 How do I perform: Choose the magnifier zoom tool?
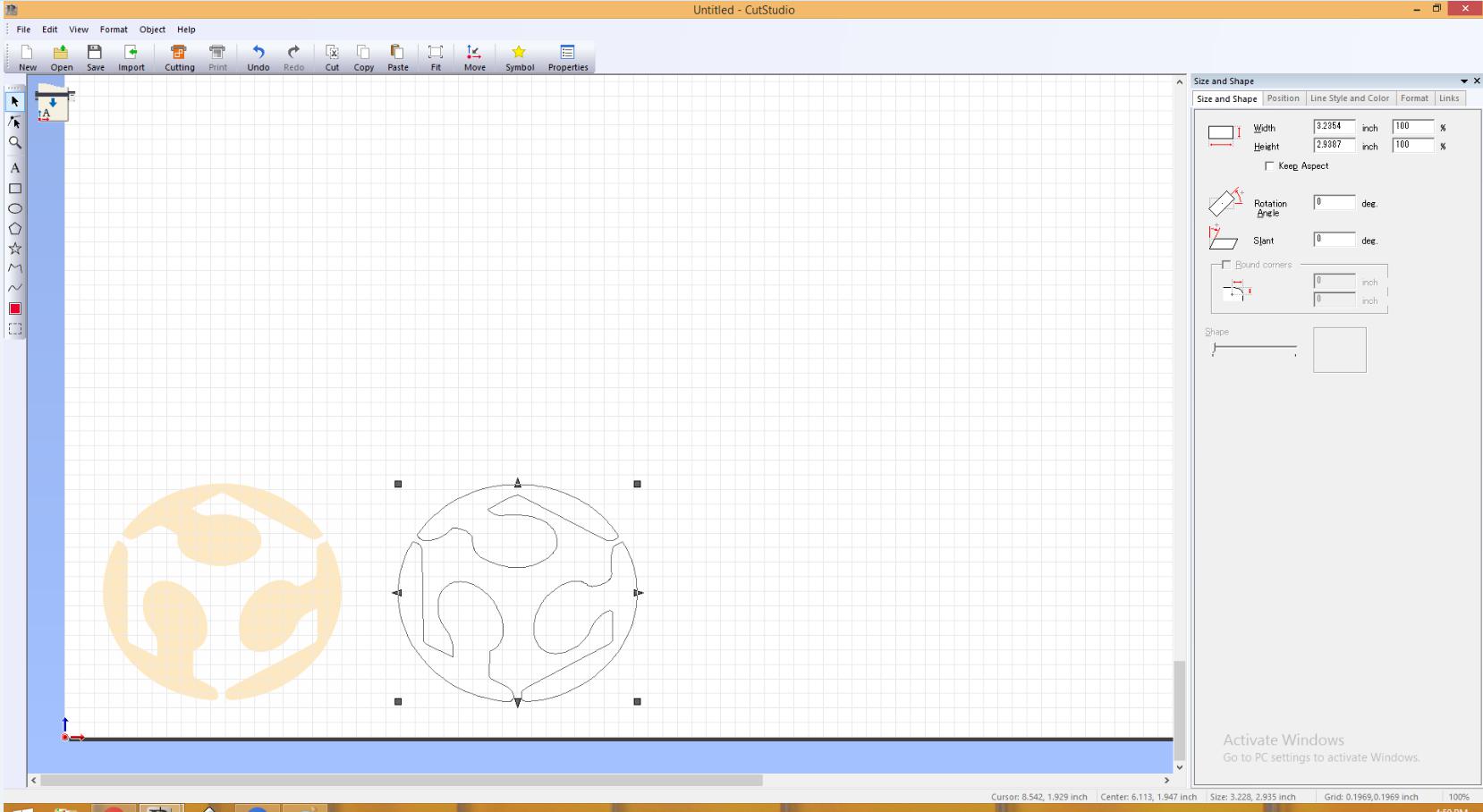tap(15, 142)
